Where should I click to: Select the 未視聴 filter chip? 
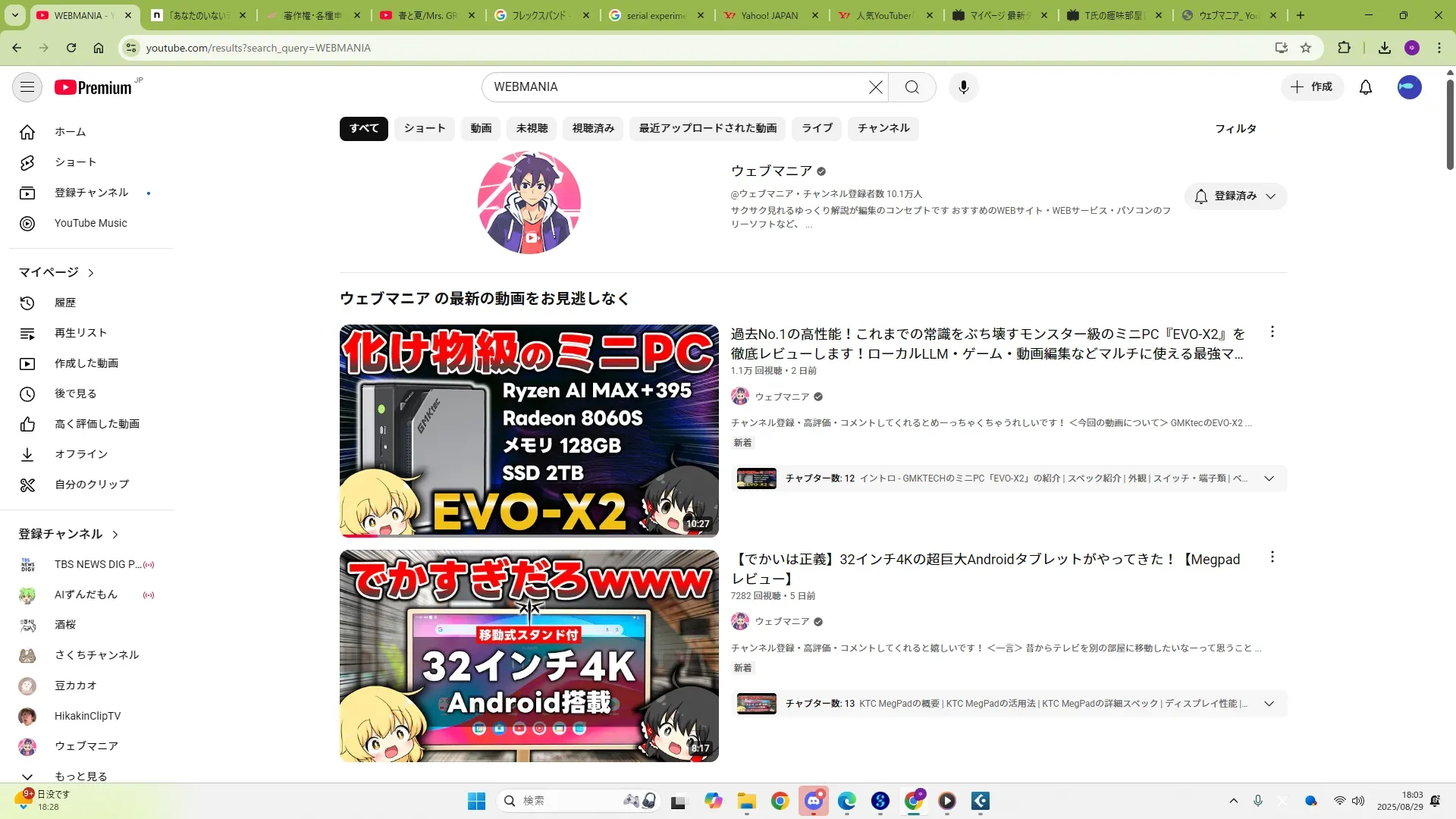pos(532,128)
